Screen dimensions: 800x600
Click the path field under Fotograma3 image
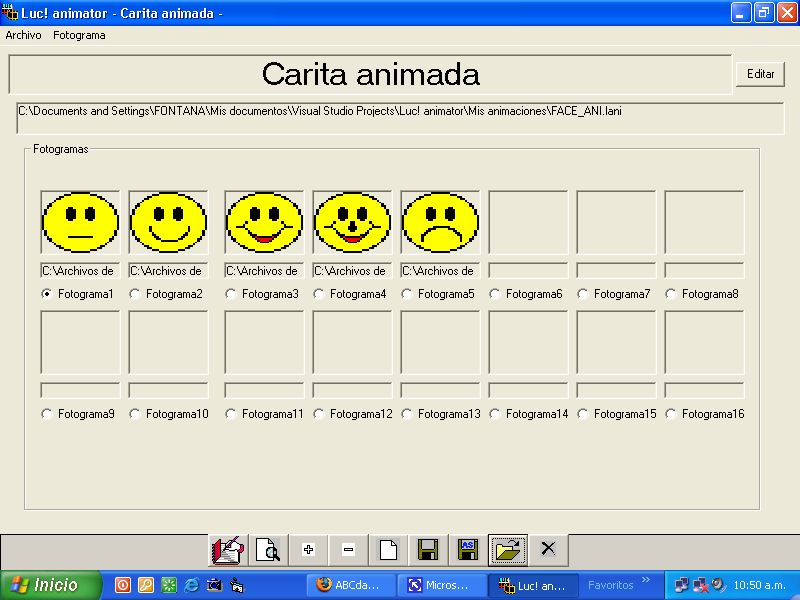[264, 270]
